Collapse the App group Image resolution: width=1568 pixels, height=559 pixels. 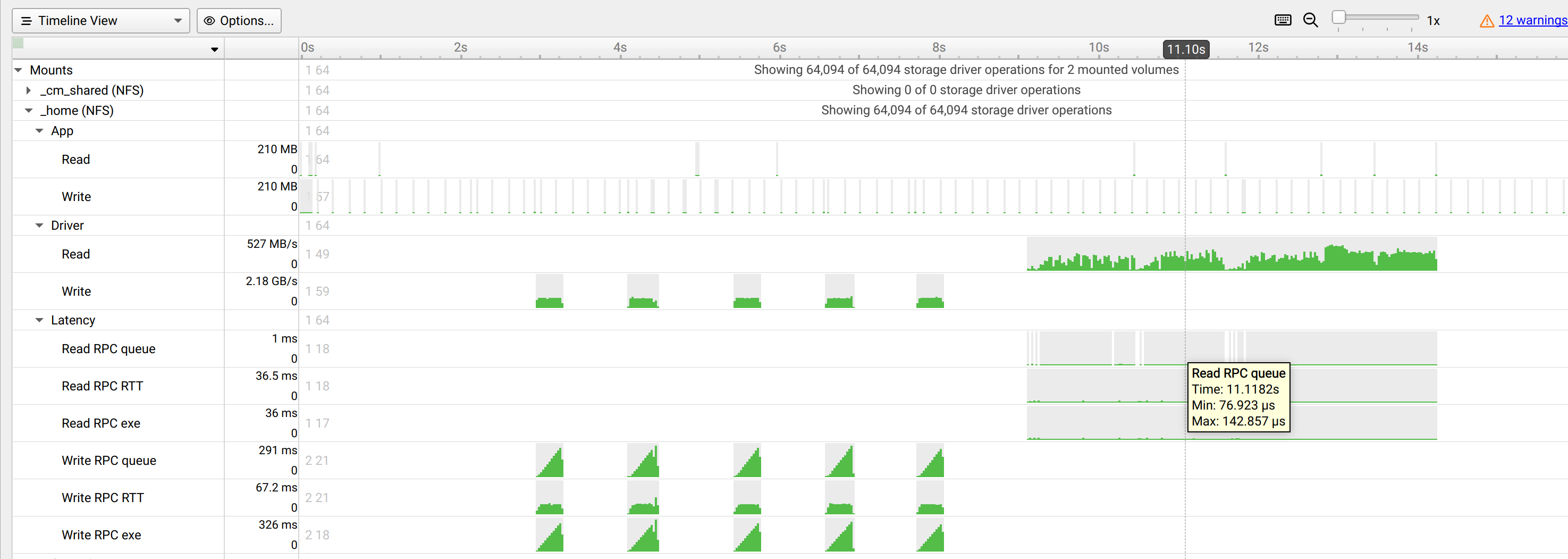coord(39,131)
